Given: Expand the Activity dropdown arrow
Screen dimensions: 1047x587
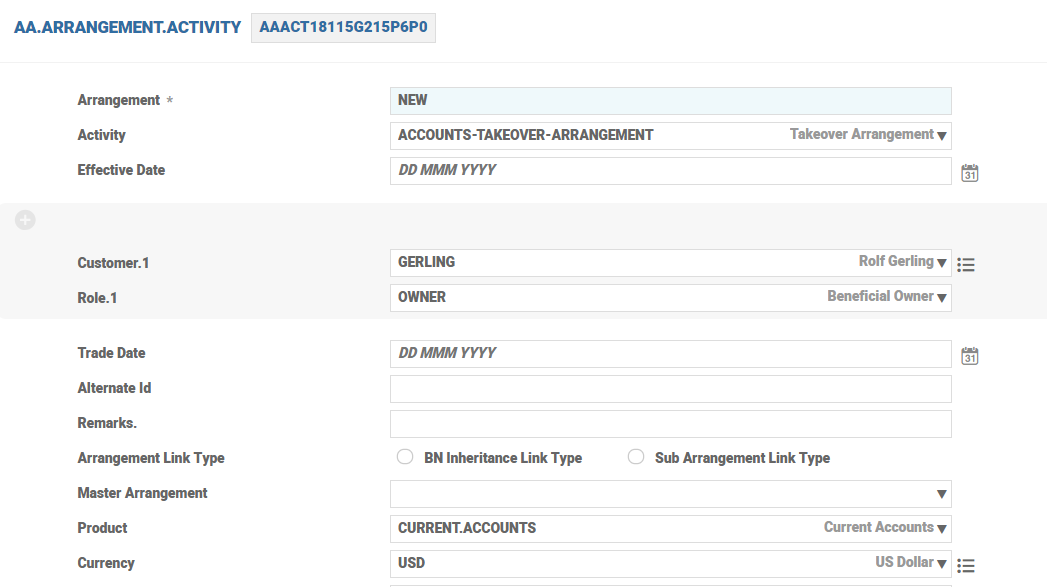Looking at the screenshot, I should click(942, 136).
